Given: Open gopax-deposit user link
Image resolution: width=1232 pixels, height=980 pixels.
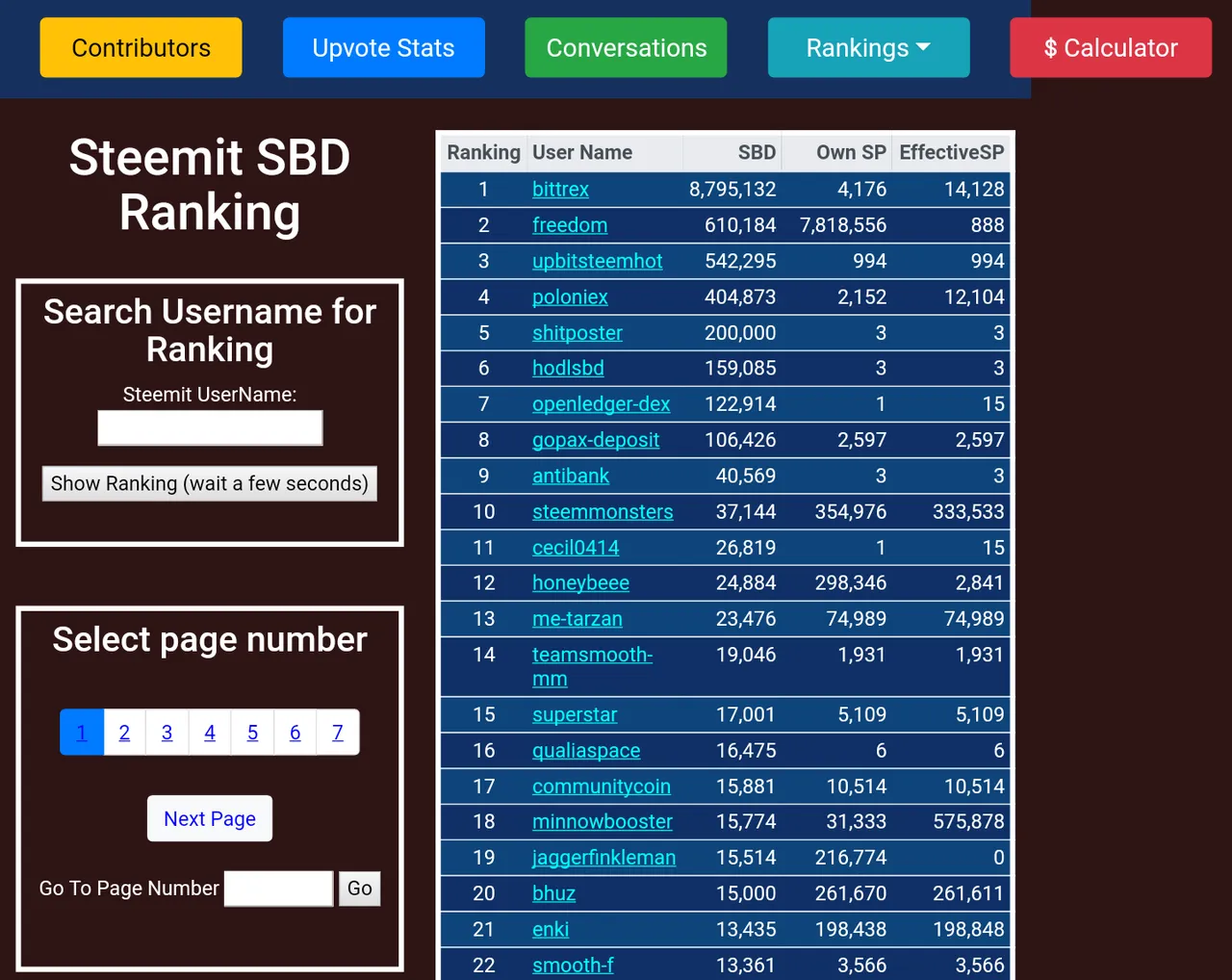Looking at the screenshot, I should (x=596, y=440).
